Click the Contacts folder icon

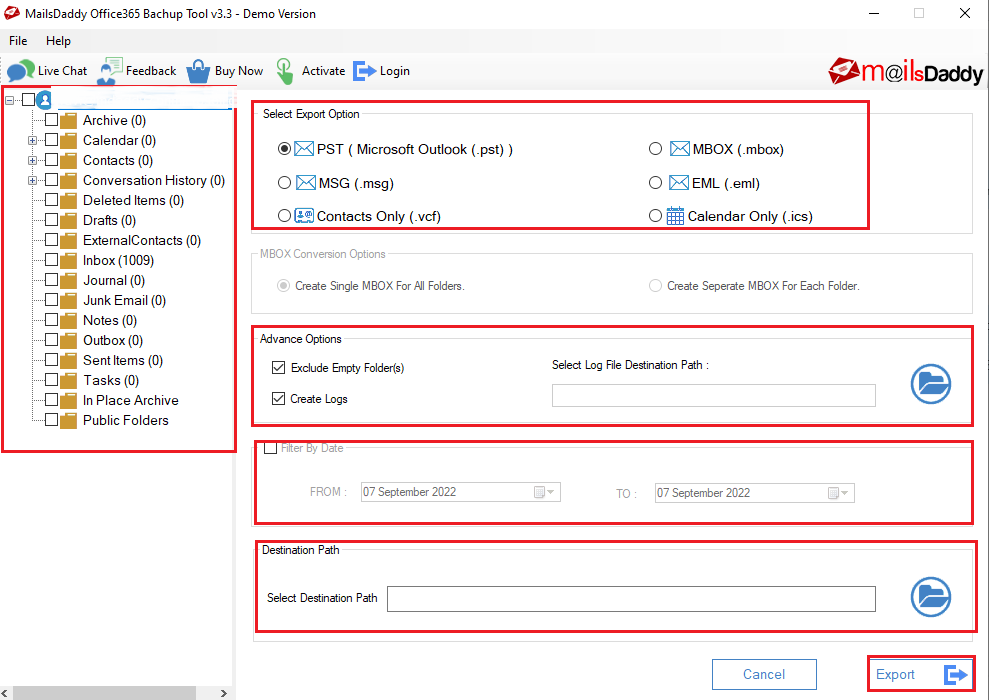pyautogui.click(x=68, y=160)
